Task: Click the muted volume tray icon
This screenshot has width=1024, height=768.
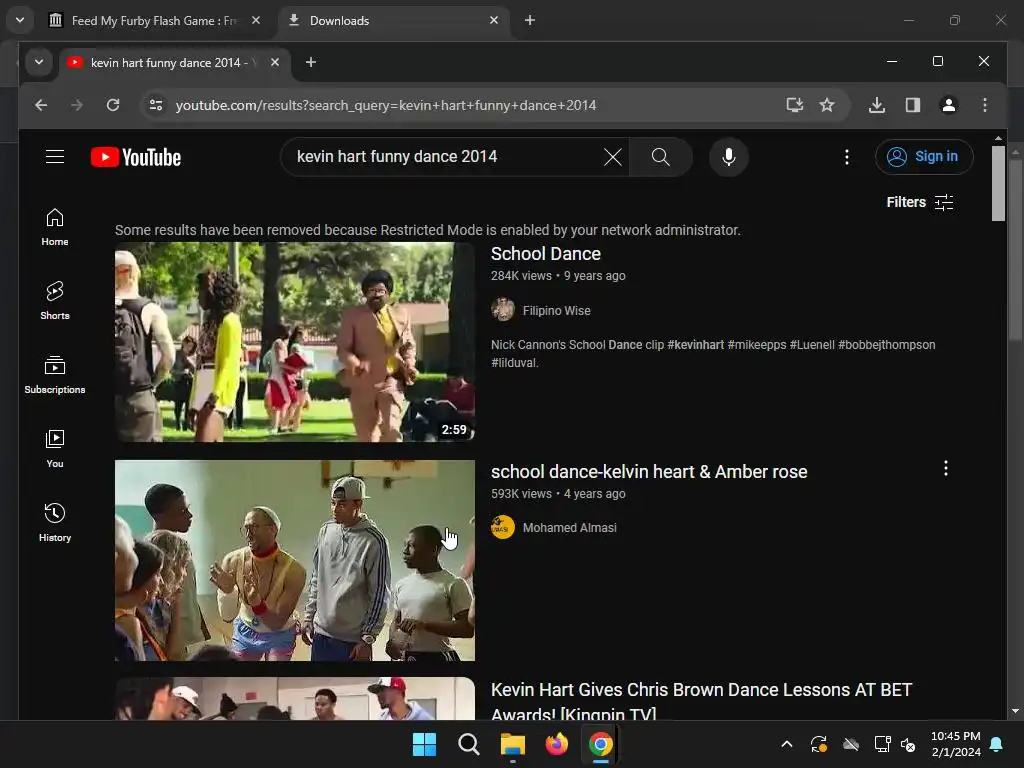Action: [x=908, y=744]
